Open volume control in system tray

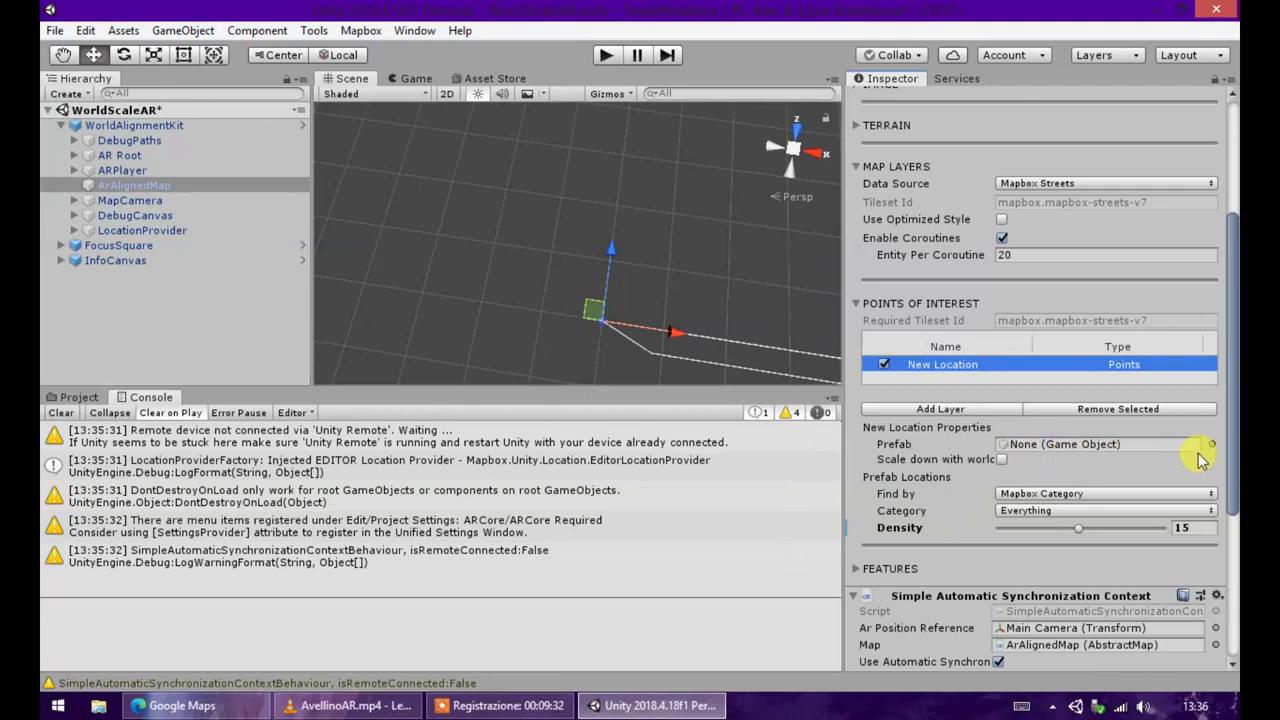click(1143, 706)
